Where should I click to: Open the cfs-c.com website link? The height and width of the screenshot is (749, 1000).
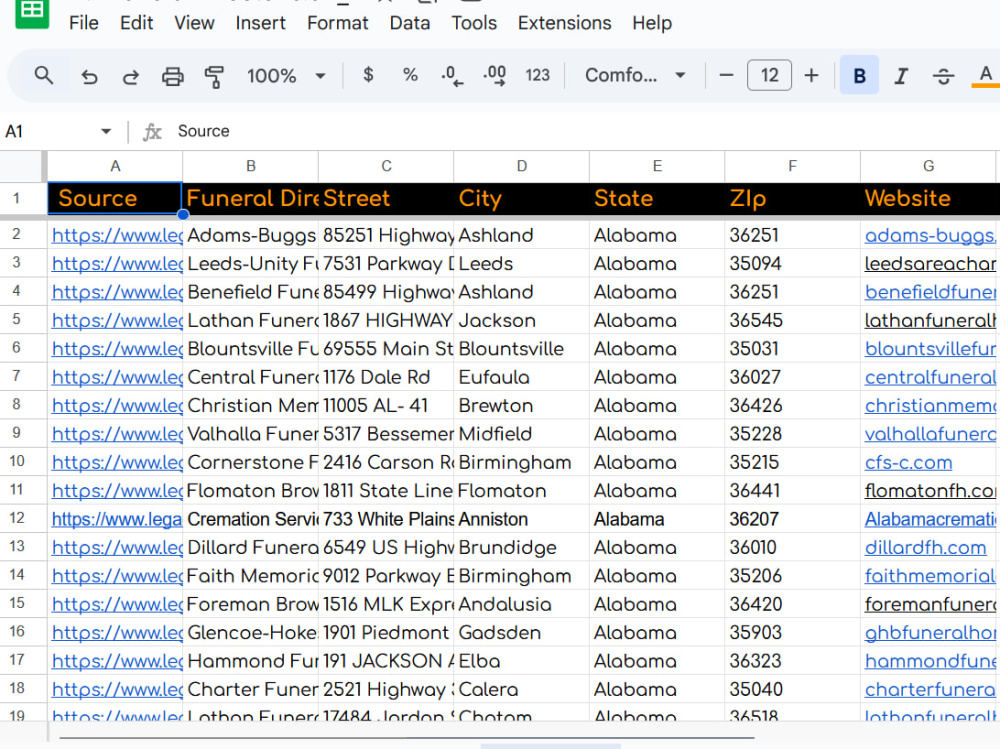(908, 463)
